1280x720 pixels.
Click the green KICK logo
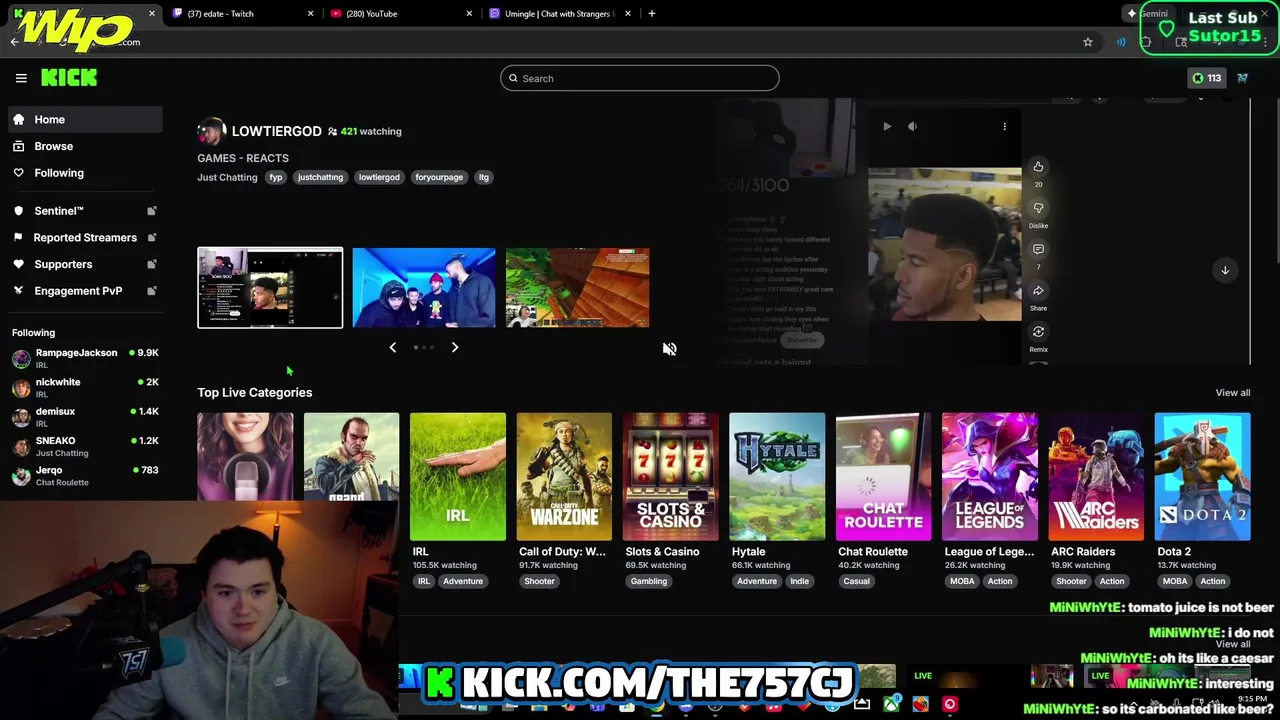[69, 78]
